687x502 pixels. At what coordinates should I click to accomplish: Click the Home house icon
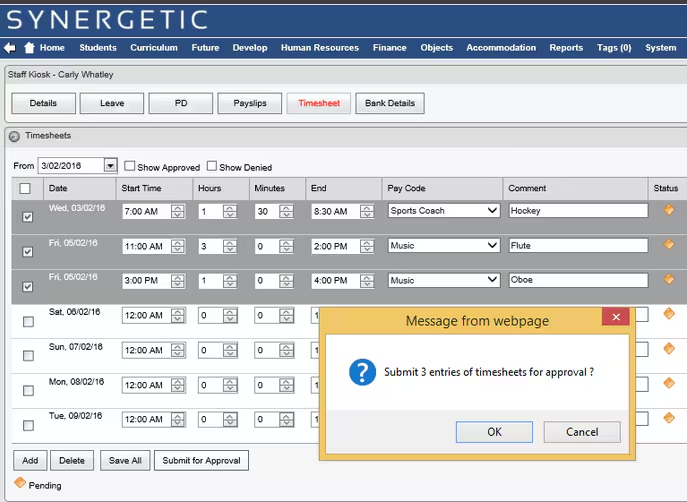(x=29, y=47)
